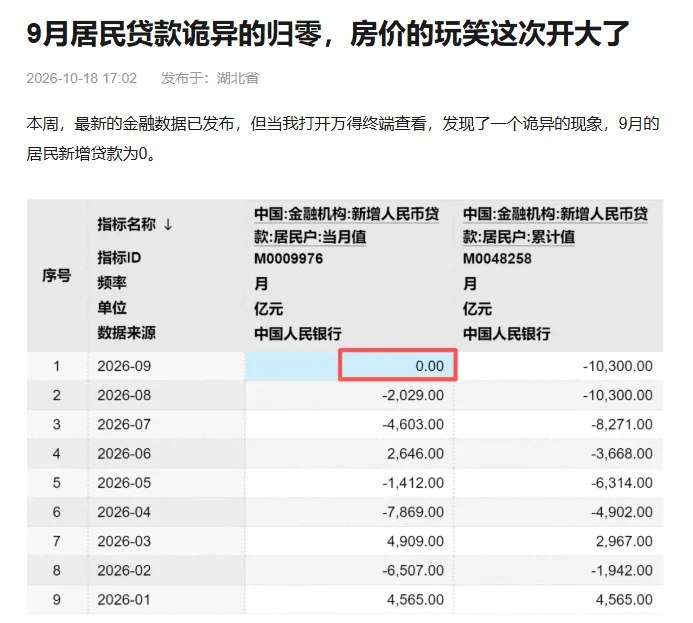Click the indicator ID M0048258
The width and height of the screenshot is (693, 623).
coord(497,258)
